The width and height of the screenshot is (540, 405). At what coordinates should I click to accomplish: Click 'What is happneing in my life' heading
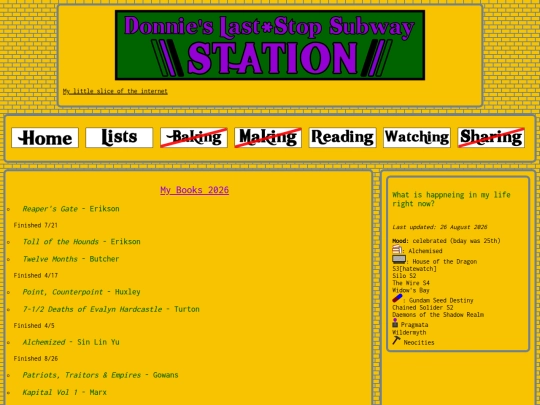click(451, 199)
